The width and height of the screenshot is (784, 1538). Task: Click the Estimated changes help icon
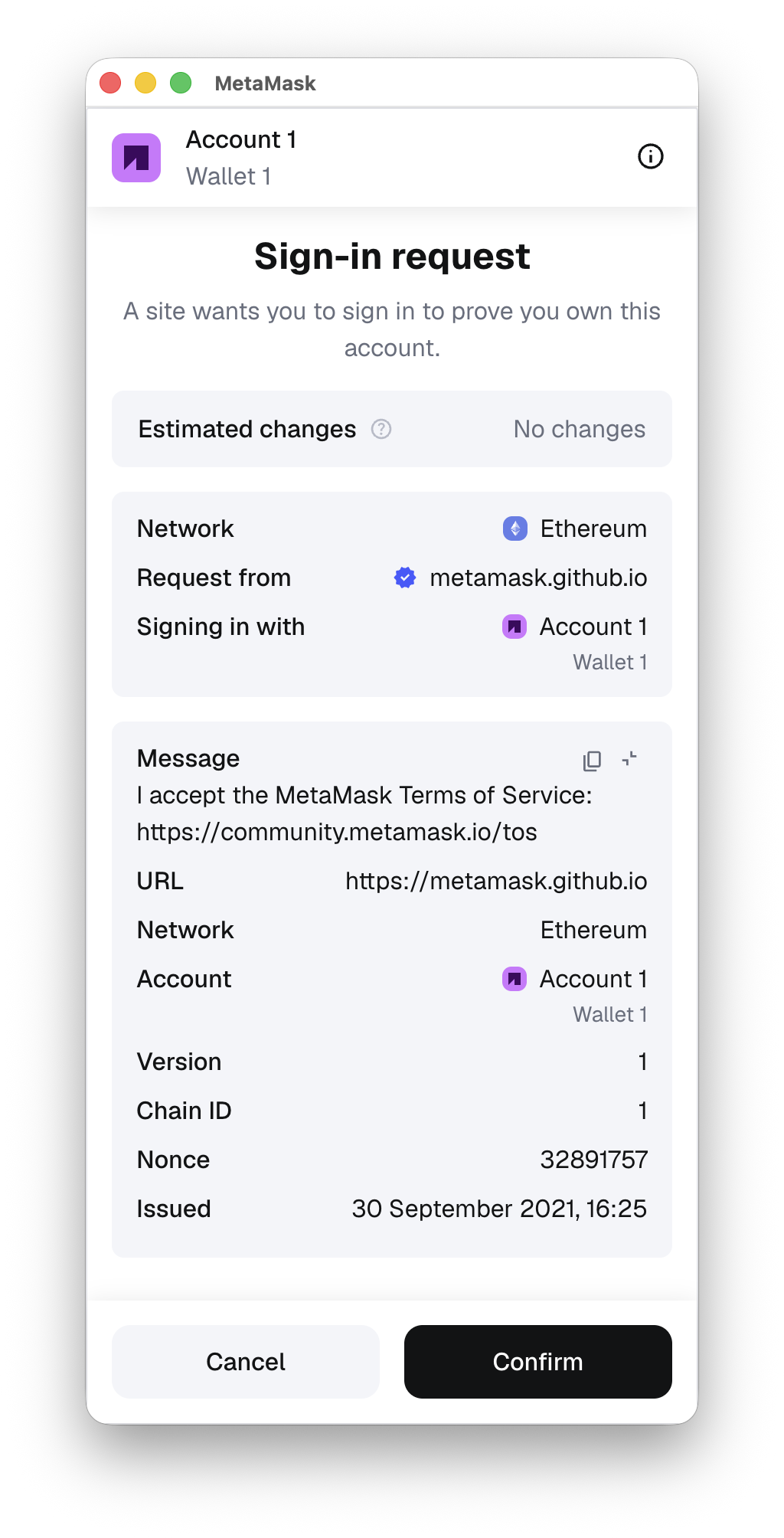coord(381,430)
